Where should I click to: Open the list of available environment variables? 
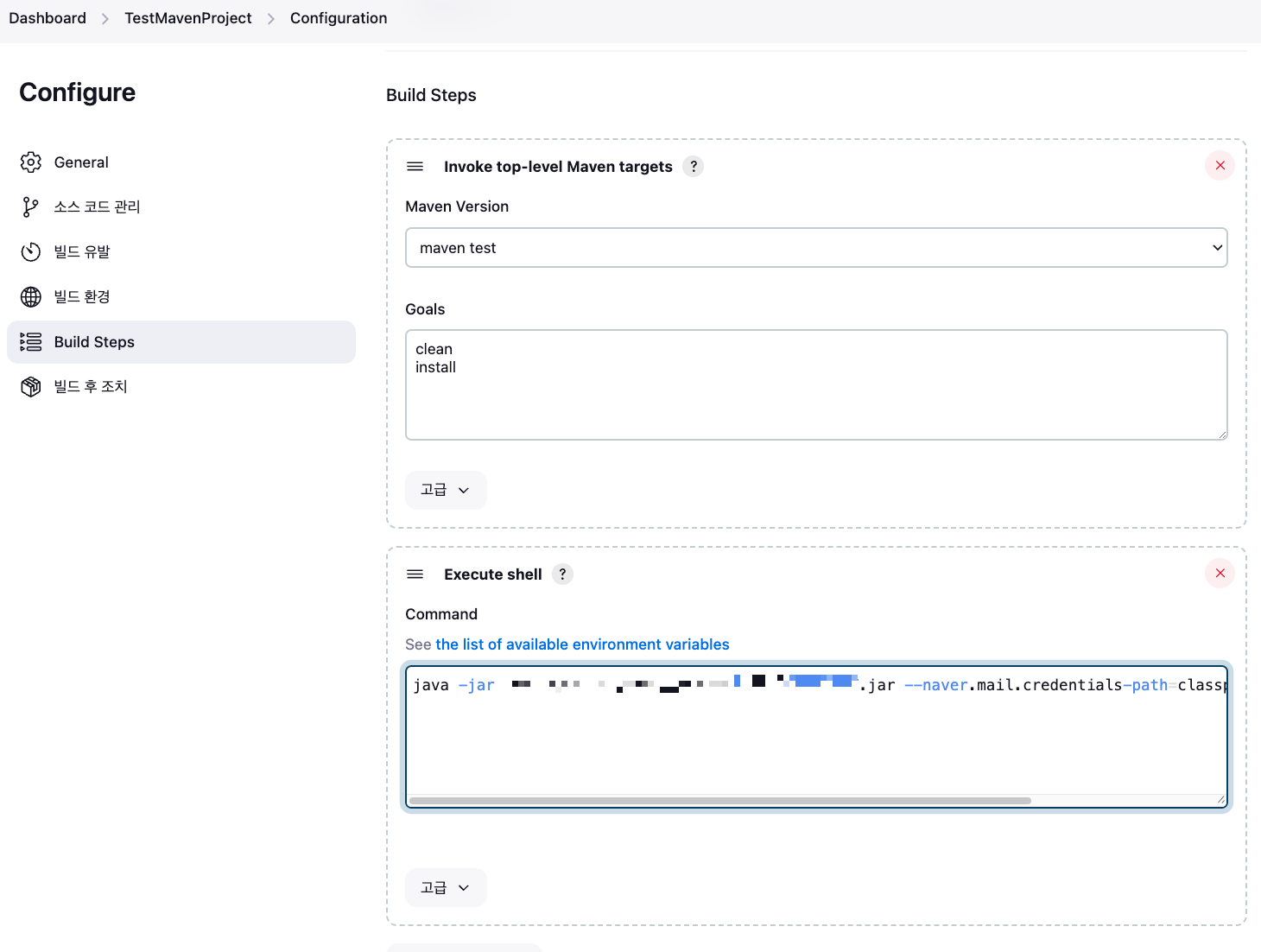582,644
